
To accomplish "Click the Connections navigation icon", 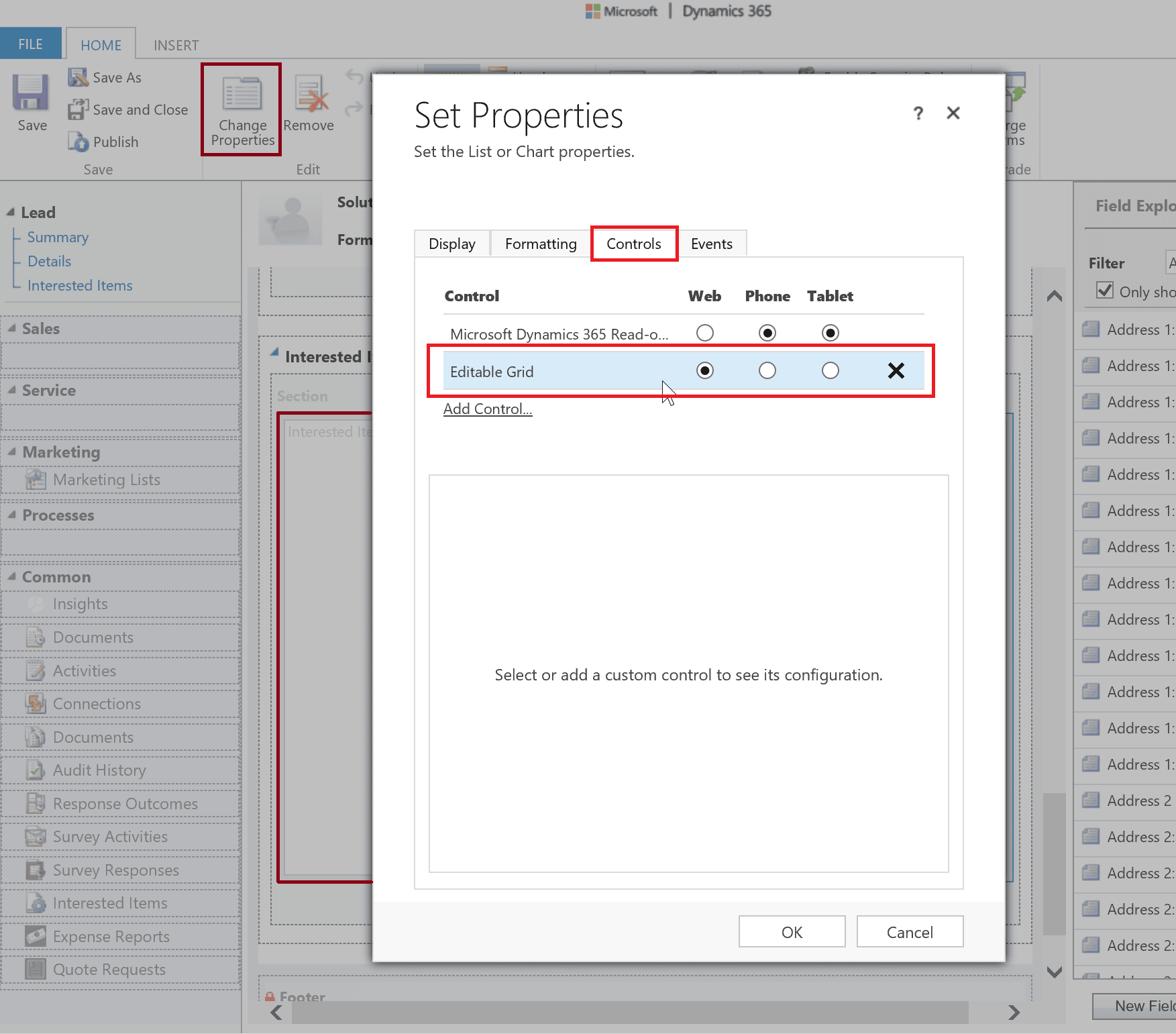I will pyautogui.click(x=36, y=704).
